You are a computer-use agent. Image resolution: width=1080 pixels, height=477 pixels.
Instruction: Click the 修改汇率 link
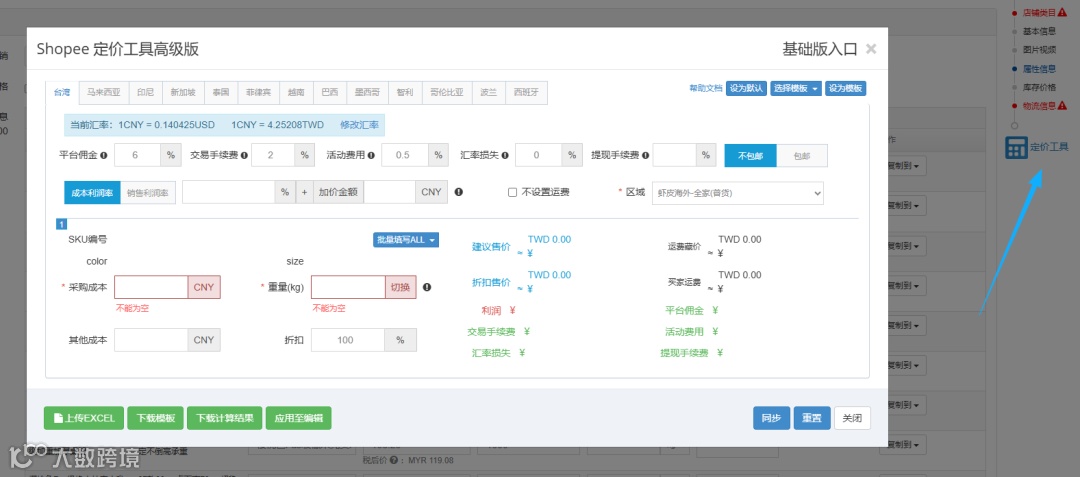point(360,125)
